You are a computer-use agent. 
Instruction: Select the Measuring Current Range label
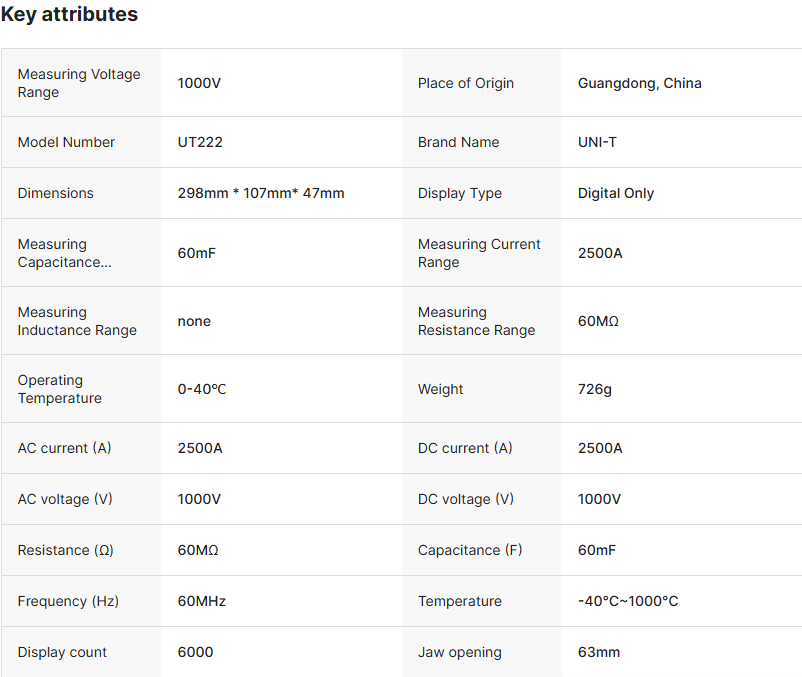click(x=479, y=253)
